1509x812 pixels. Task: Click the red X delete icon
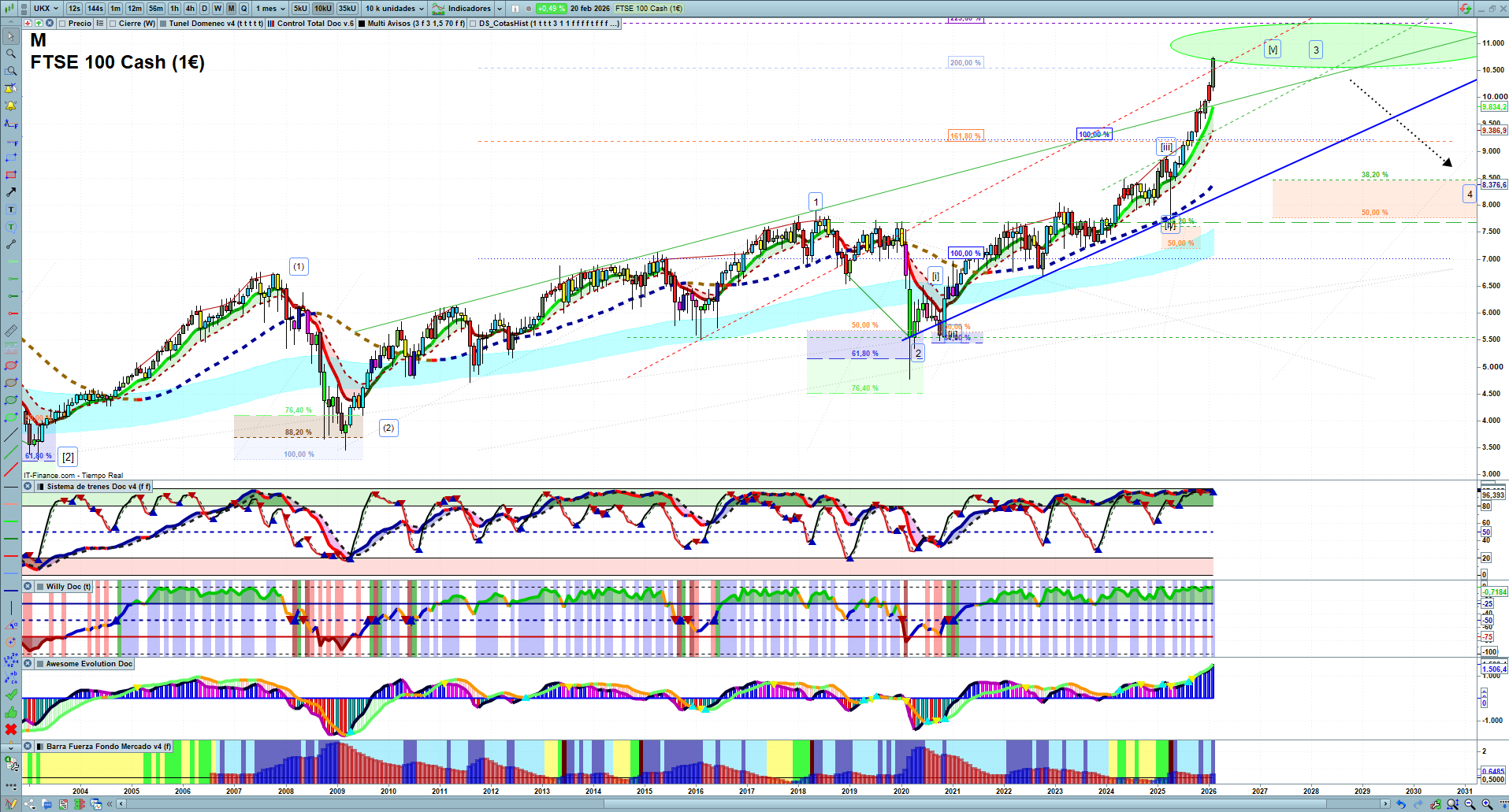[11, 729]
